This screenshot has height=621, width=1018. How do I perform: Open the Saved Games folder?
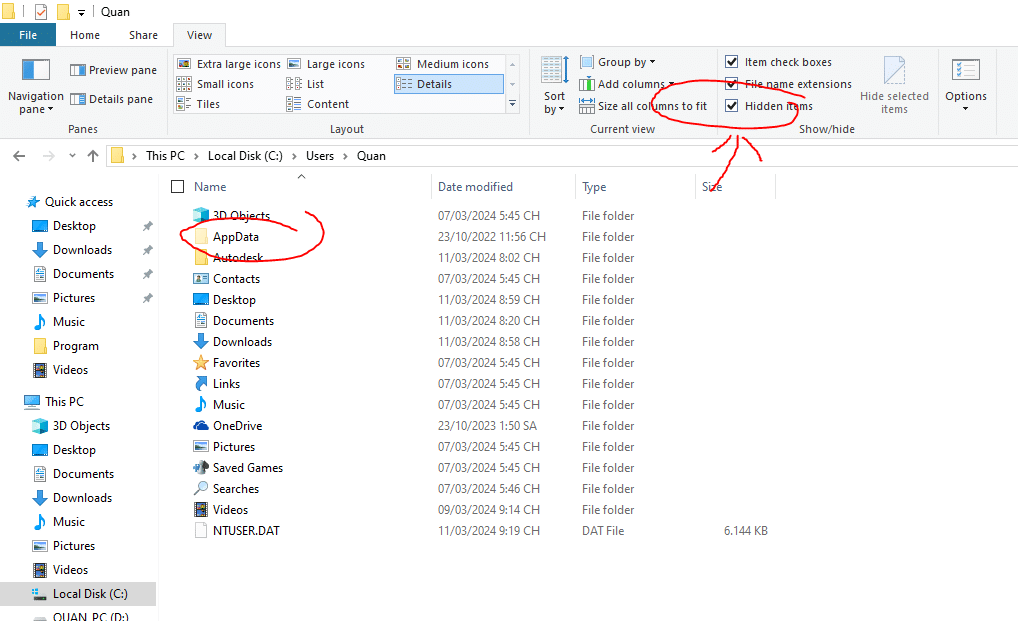[247, 468]
